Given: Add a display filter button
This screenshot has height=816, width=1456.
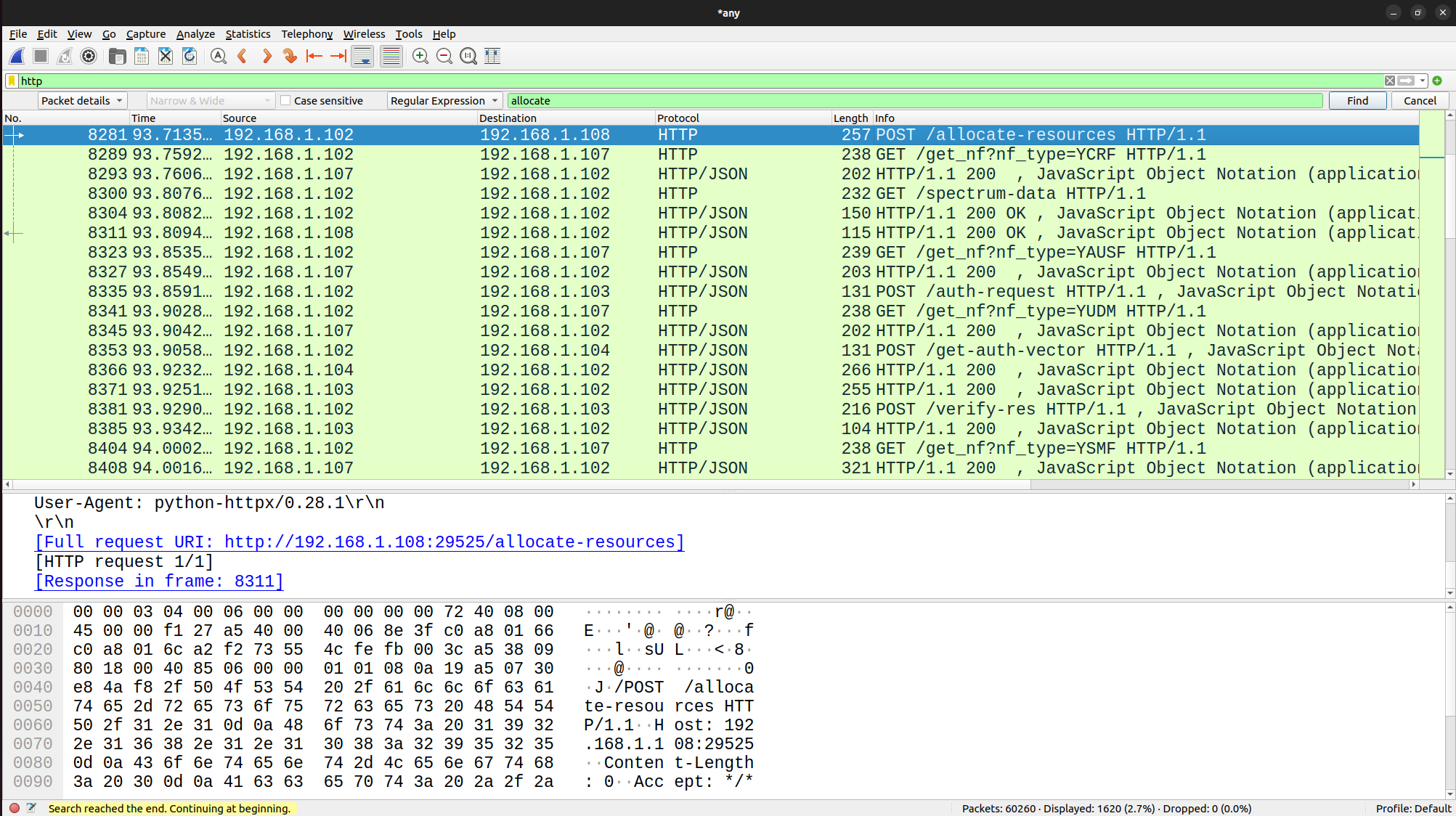Looking at the screenshot, I should pos(1437,81).
